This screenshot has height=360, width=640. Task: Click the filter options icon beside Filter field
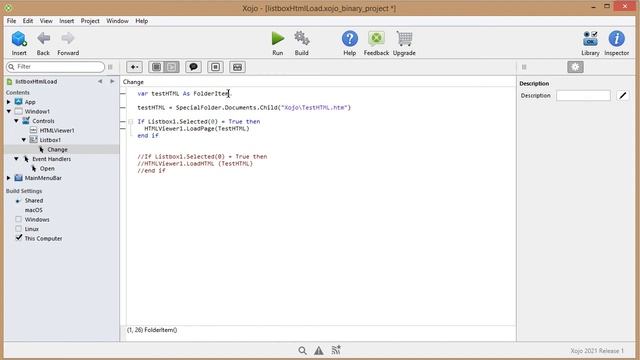[x=110, y=67]
